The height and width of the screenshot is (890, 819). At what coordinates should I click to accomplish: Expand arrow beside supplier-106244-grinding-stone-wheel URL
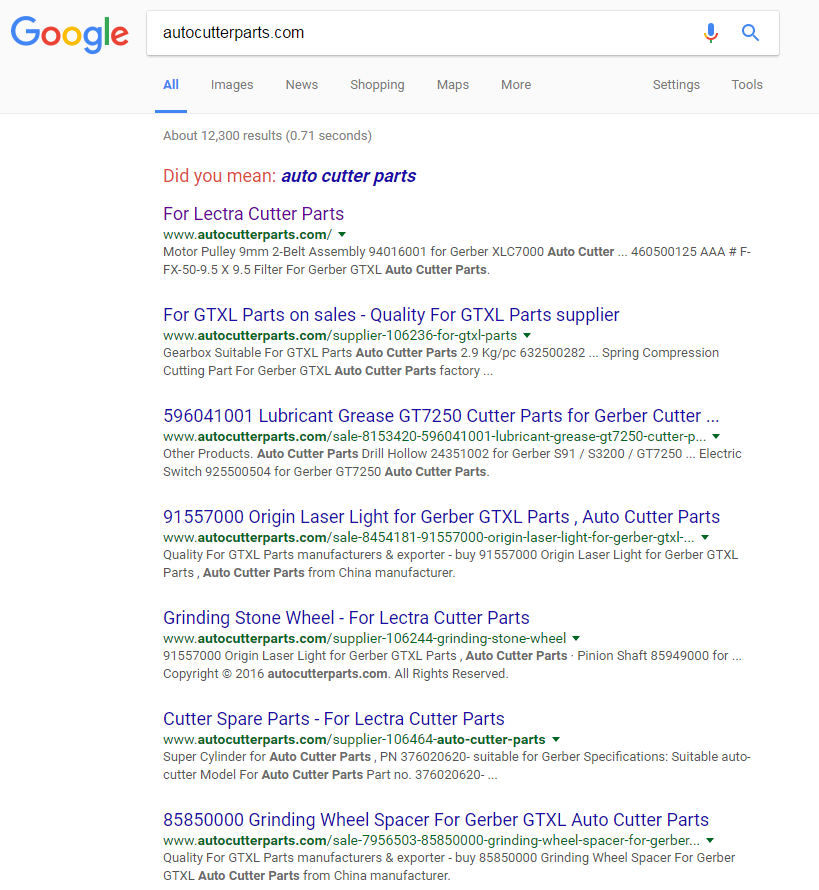(x=576, y=639)
